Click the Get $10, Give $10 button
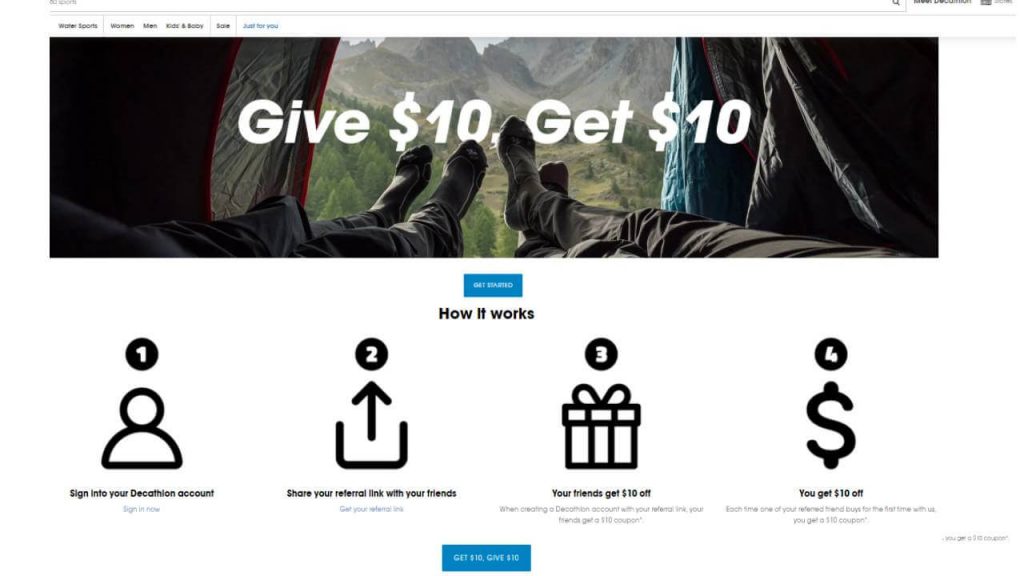Viewport: 1024px width, 576px height. click(487, 558)
